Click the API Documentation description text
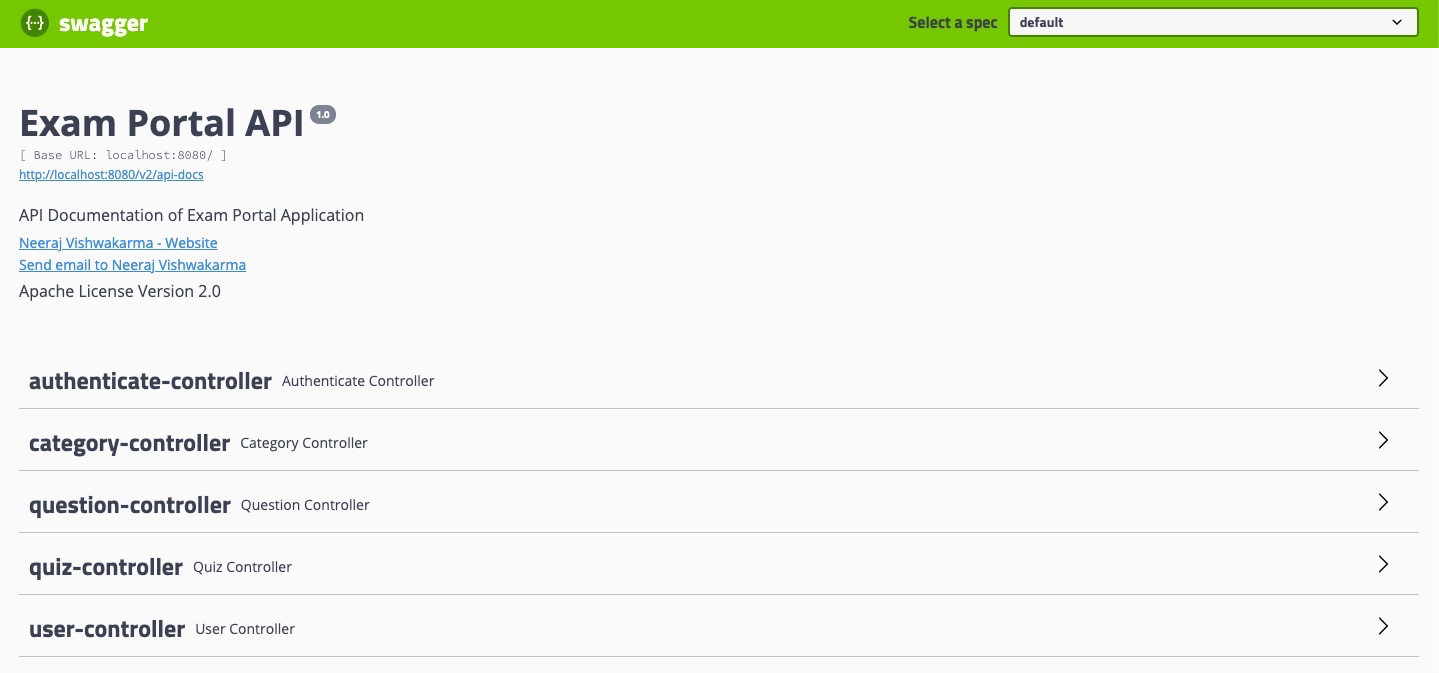This screenshot has height=673, width=1439. [x=191, y=215]
